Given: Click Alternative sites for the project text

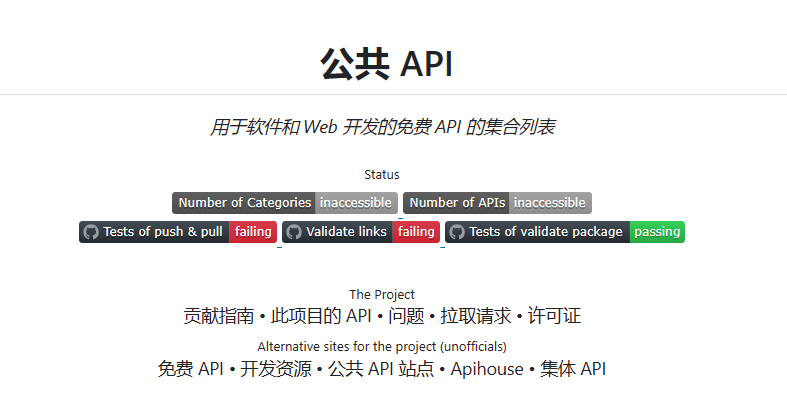Looking at the screenshot, I should [382, 347].
